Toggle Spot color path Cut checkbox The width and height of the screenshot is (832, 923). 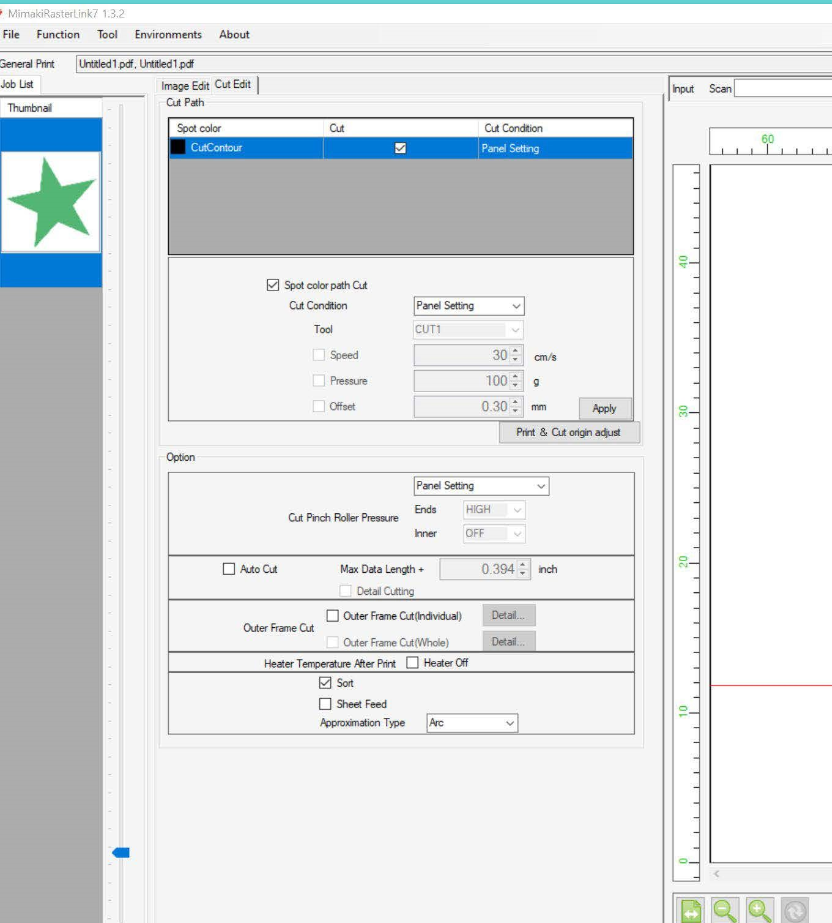click(x=273, y=285)
